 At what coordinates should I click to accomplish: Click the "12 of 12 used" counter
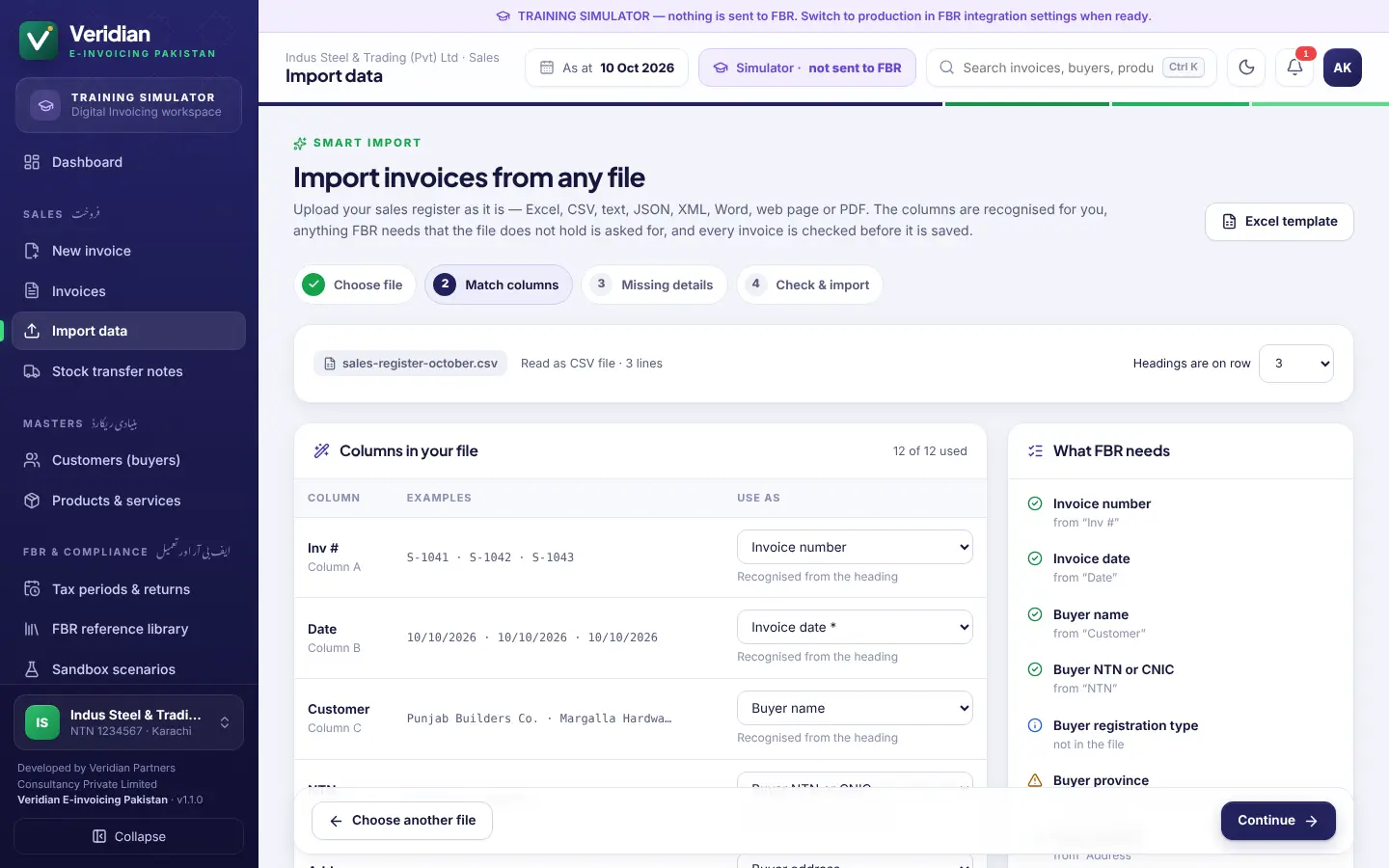[x=930, y=451]
